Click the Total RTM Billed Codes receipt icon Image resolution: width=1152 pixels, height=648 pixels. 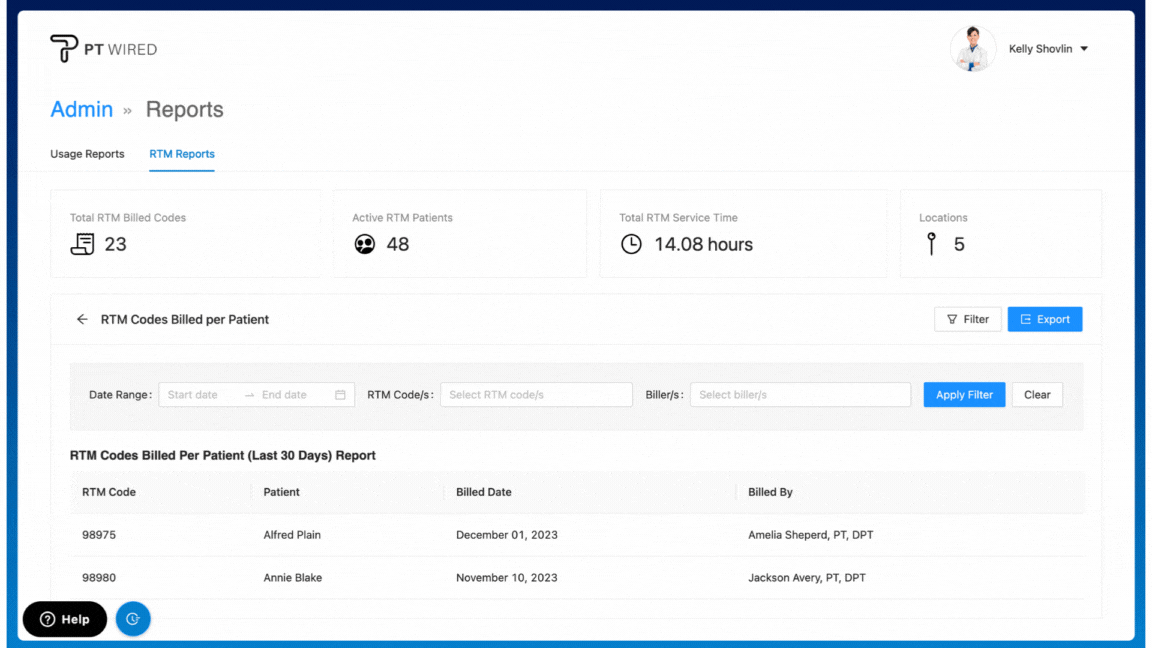83,244
